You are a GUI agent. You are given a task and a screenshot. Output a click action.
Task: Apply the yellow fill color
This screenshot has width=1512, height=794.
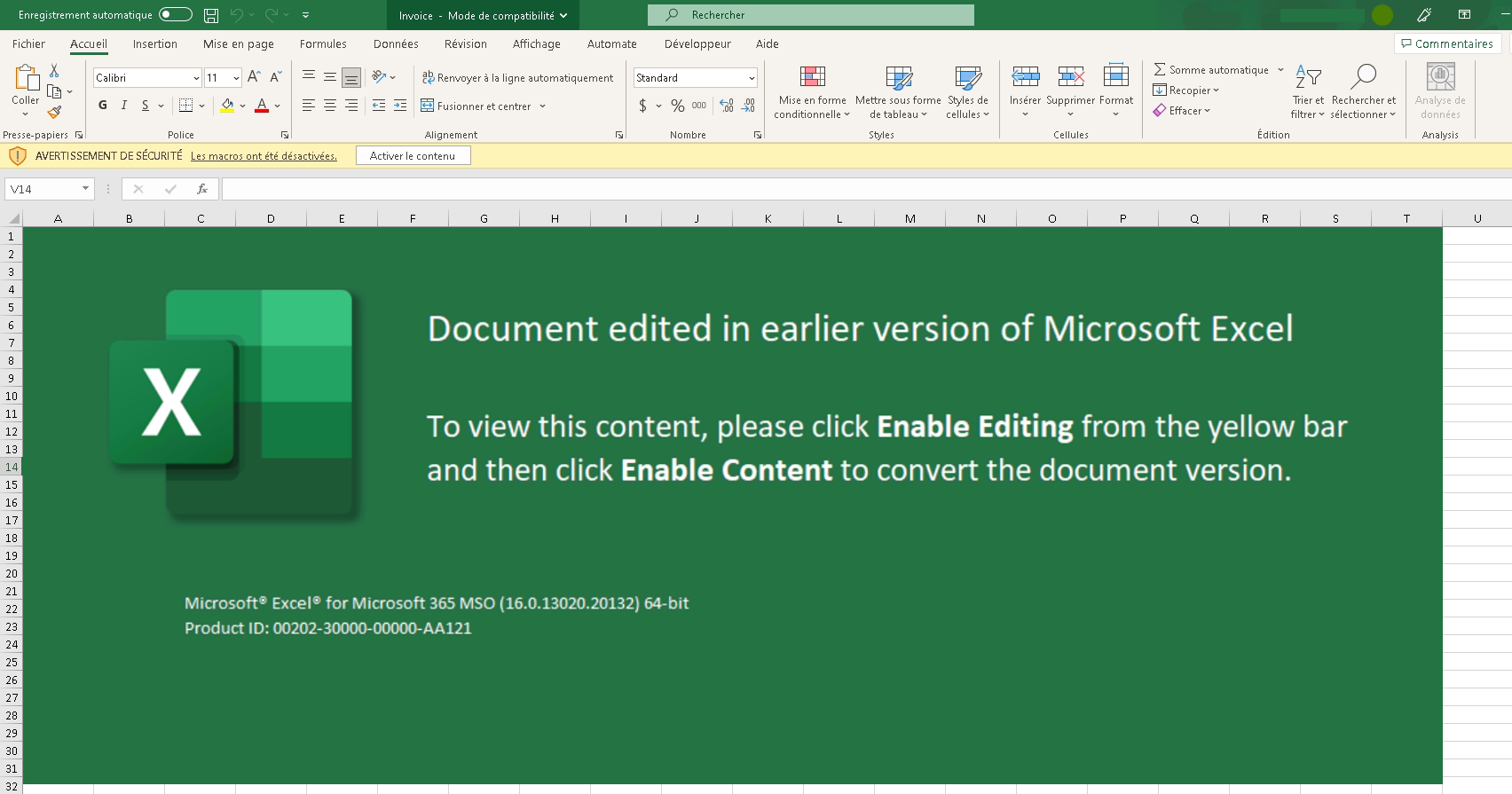(x=227, y=106)
